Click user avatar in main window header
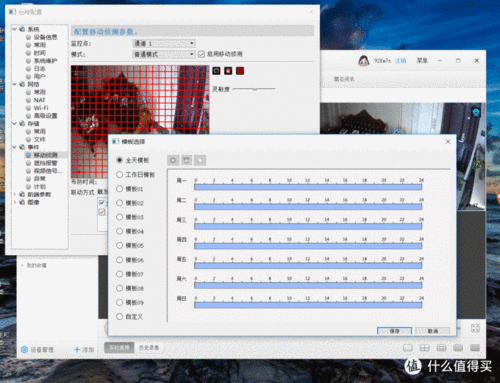This screenshot has width=500, height=383. click(364, 60)
